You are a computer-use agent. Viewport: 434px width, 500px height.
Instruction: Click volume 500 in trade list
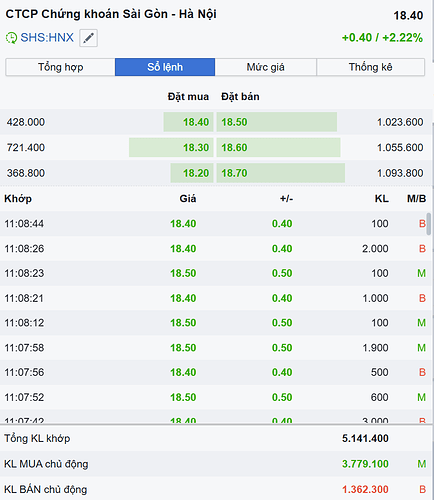point(380,372)
